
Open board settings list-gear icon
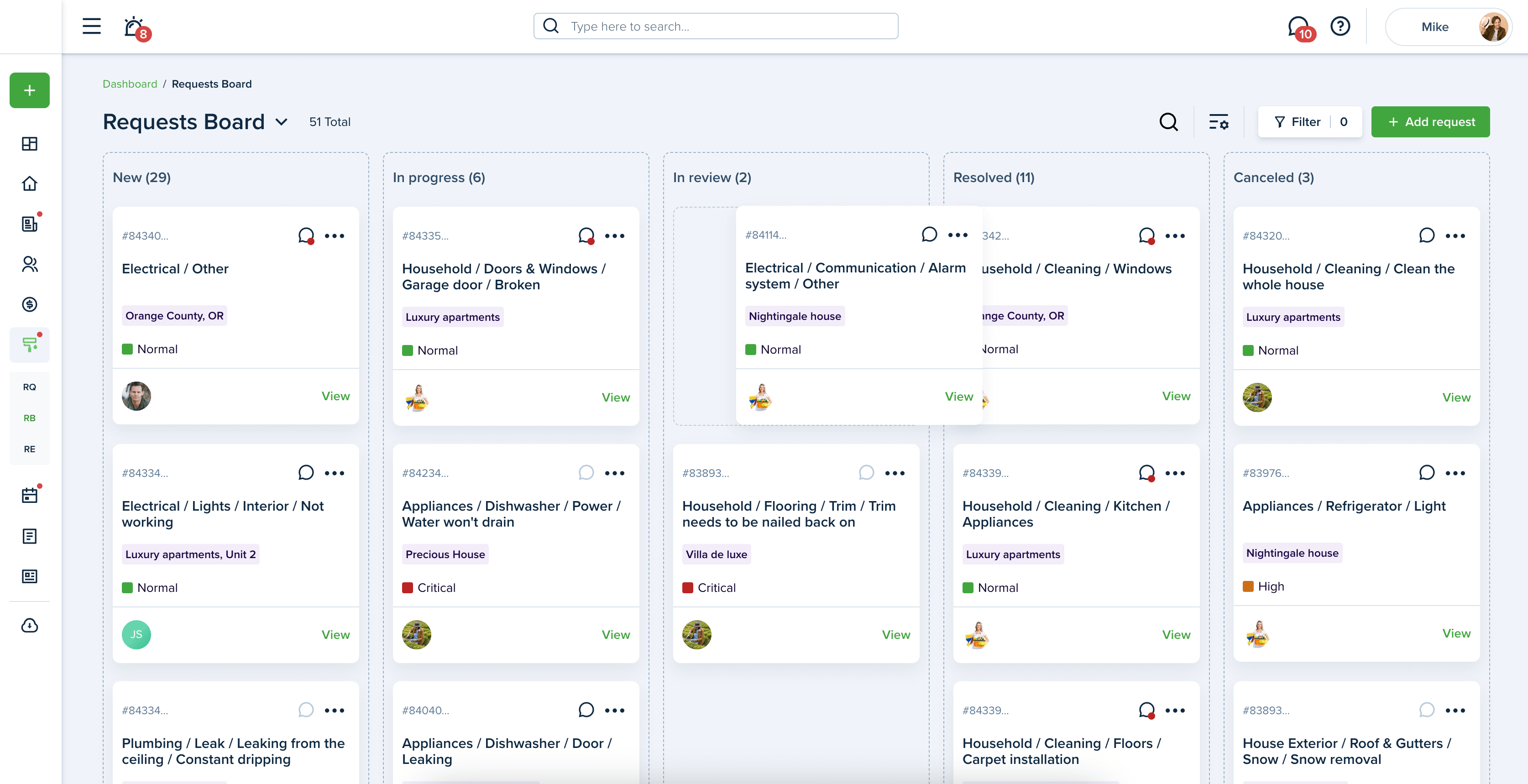coord(1219,121)
